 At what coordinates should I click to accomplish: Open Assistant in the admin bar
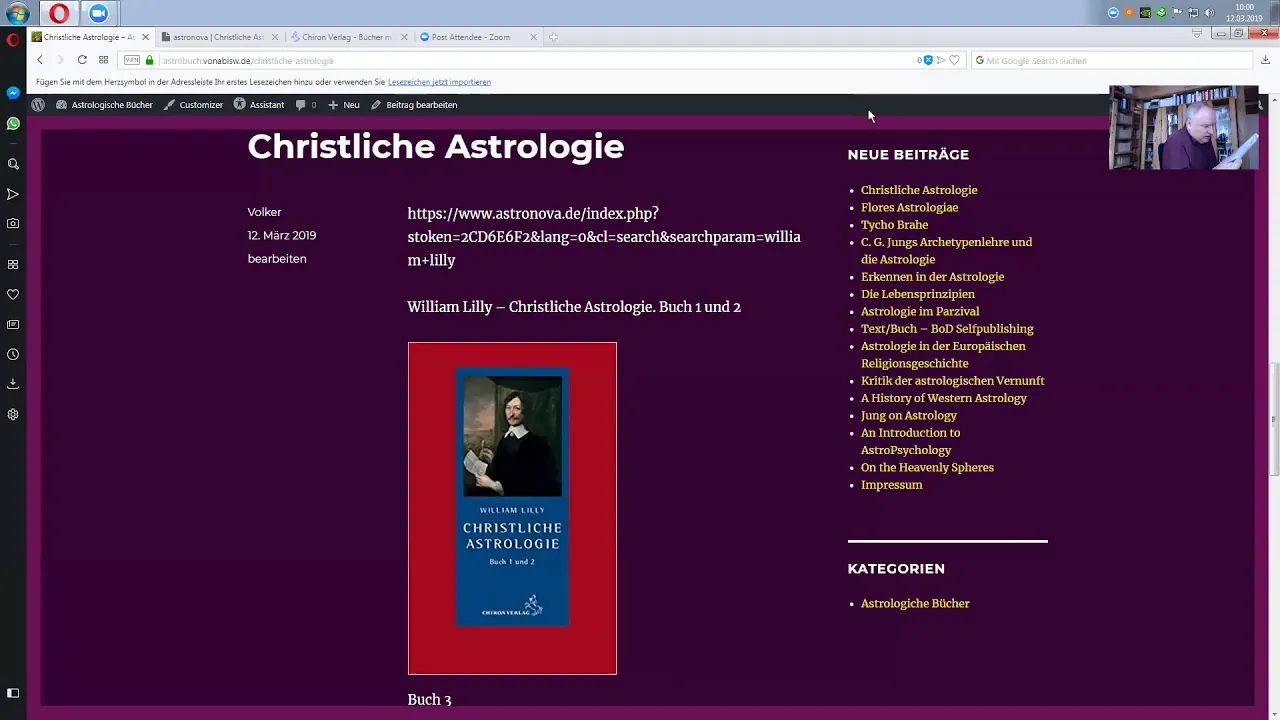(x=259, y=104)
